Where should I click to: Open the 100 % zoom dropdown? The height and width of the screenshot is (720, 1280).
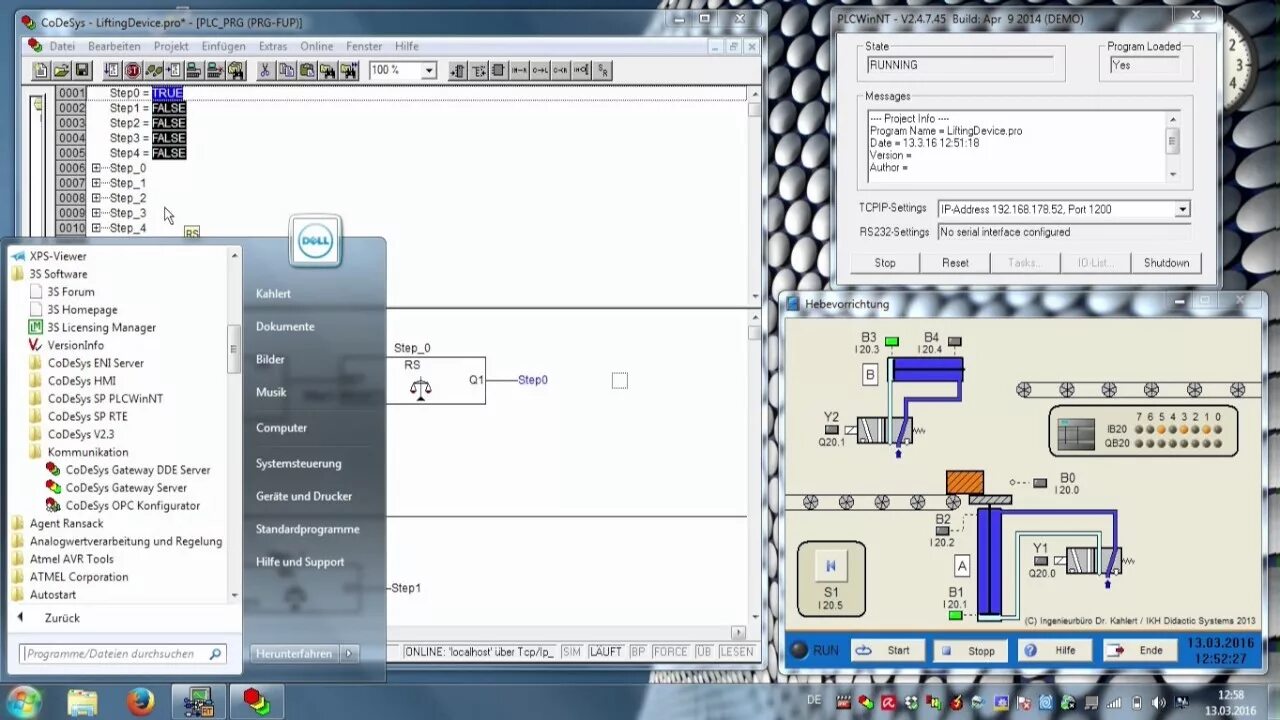[429, 70]
